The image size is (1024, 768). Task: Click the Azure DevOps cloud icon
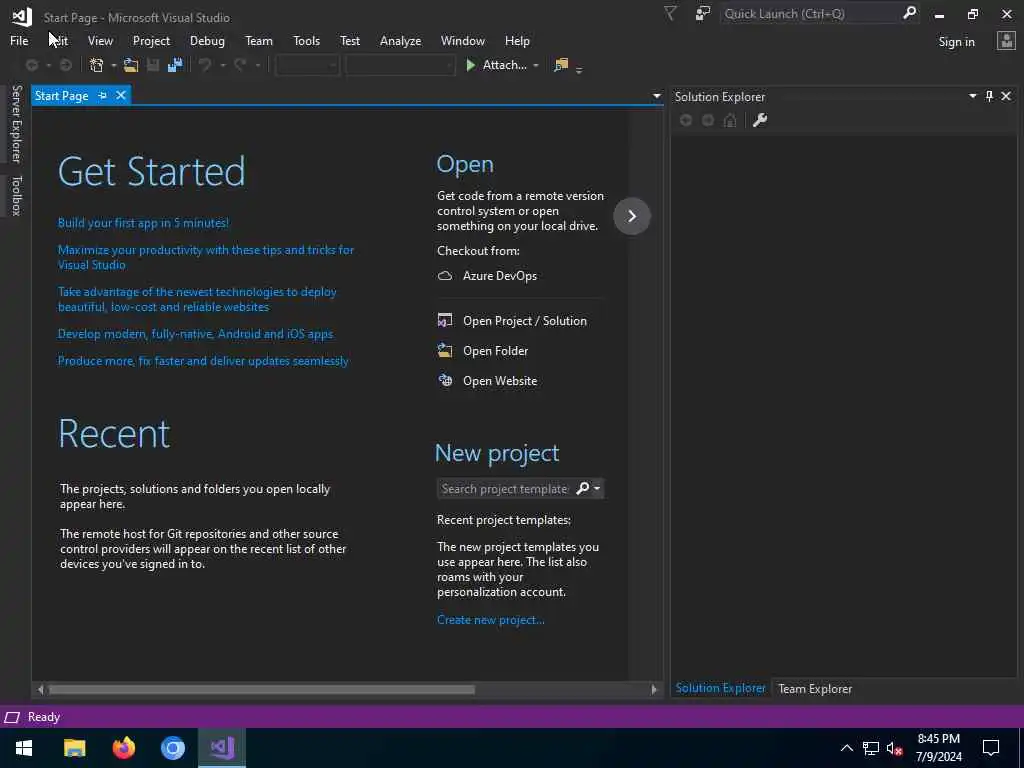point(445,276)
